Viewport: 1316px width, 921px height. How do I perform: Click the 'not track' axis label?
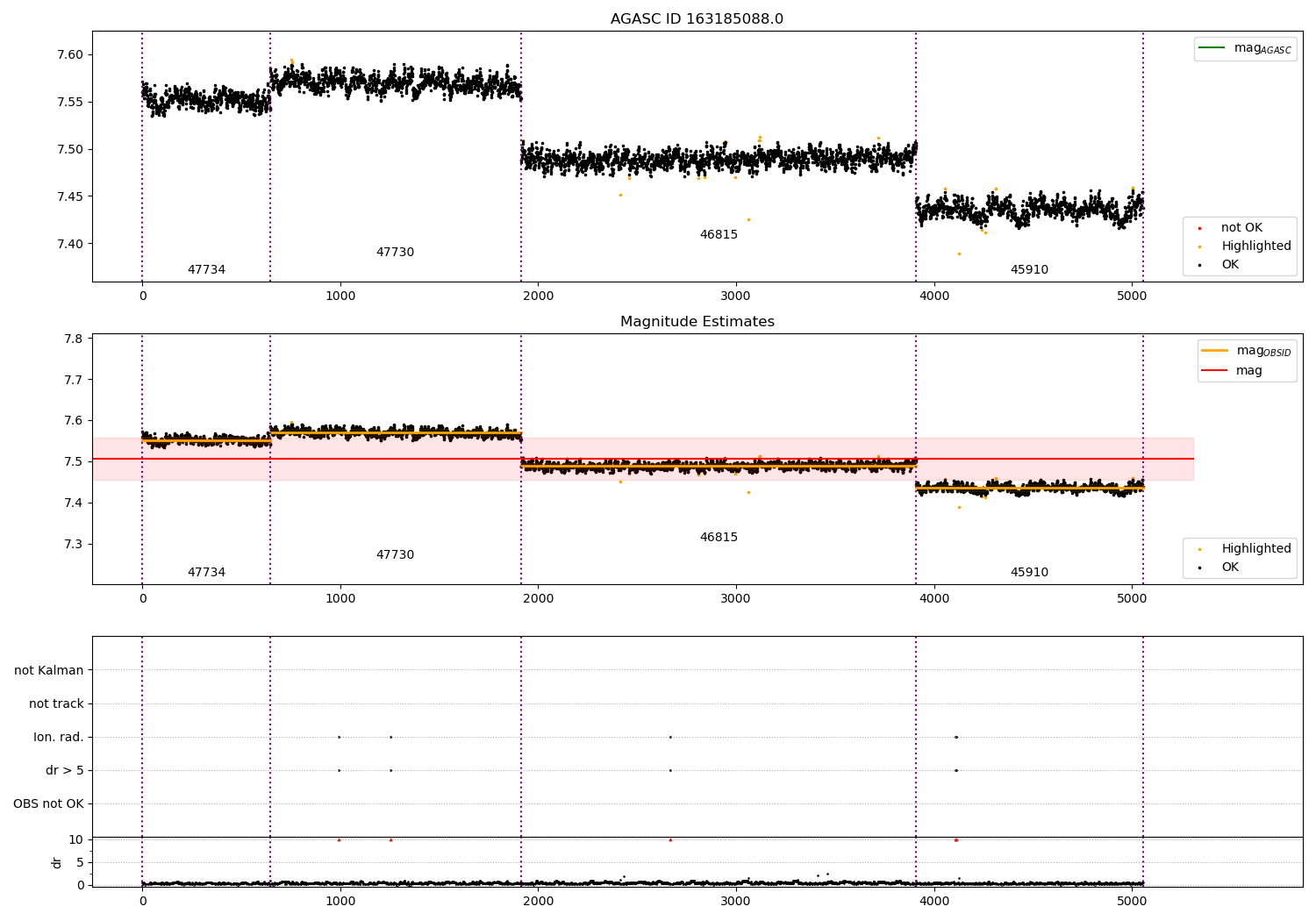56,704
